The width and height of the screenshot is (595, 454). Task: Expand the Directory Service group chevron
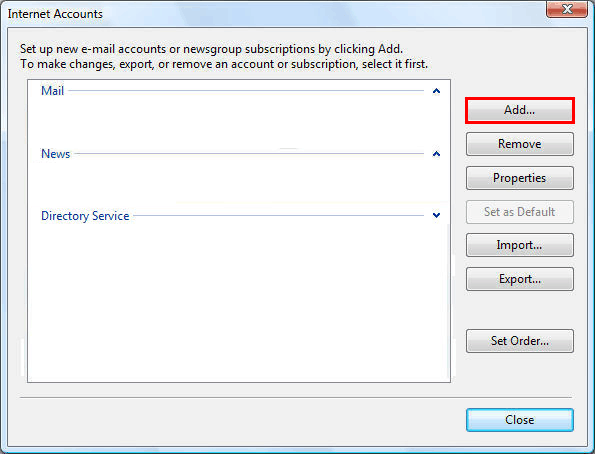coord(436,215)
